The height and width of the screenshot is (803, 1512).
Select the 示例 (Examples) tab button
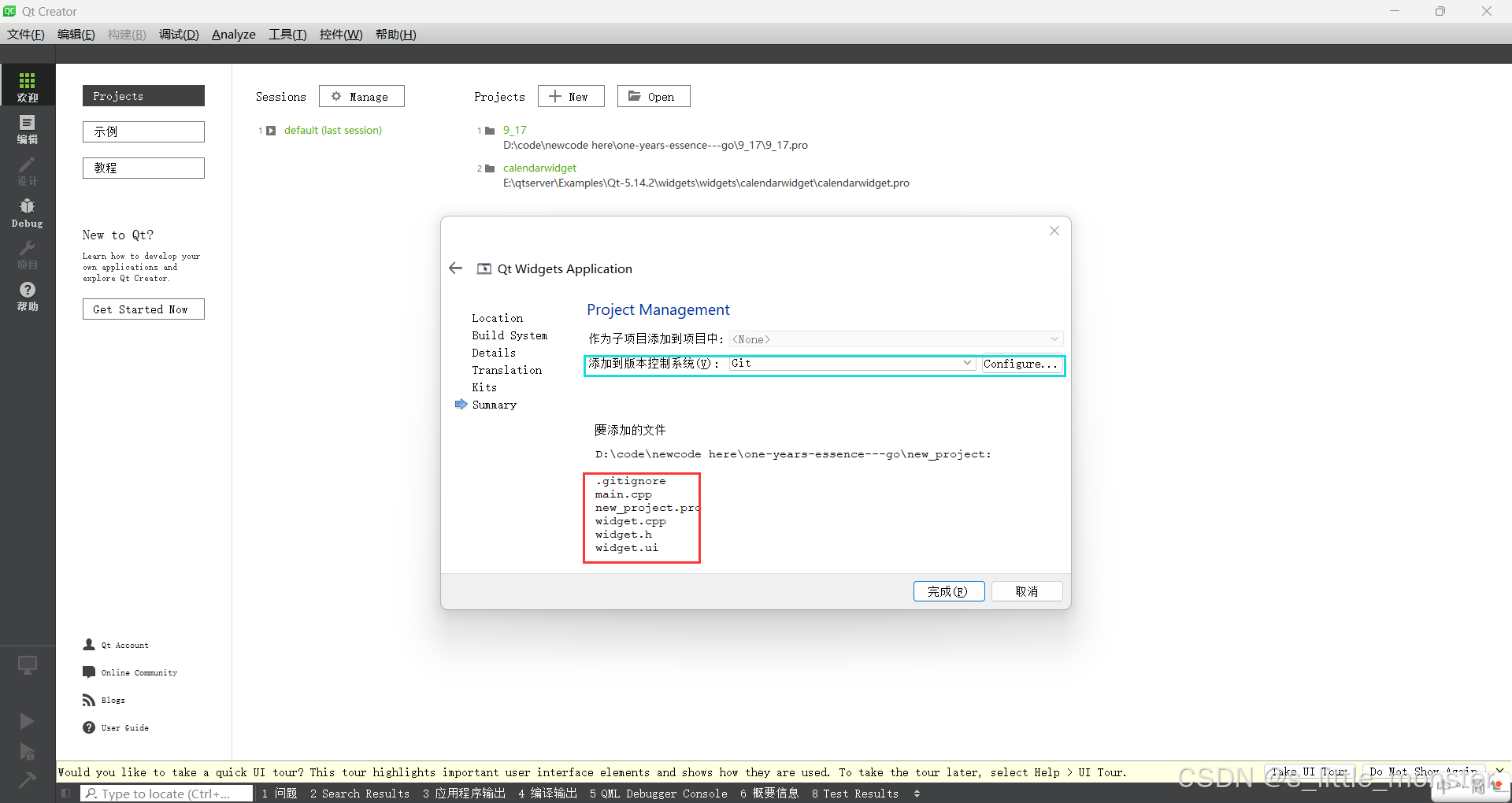[143, 131]
